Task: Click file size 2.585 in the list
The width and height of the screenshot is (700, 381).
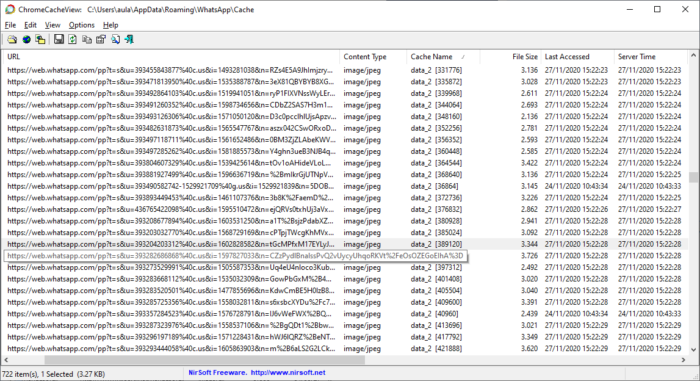Action: (x=529, y=151)
